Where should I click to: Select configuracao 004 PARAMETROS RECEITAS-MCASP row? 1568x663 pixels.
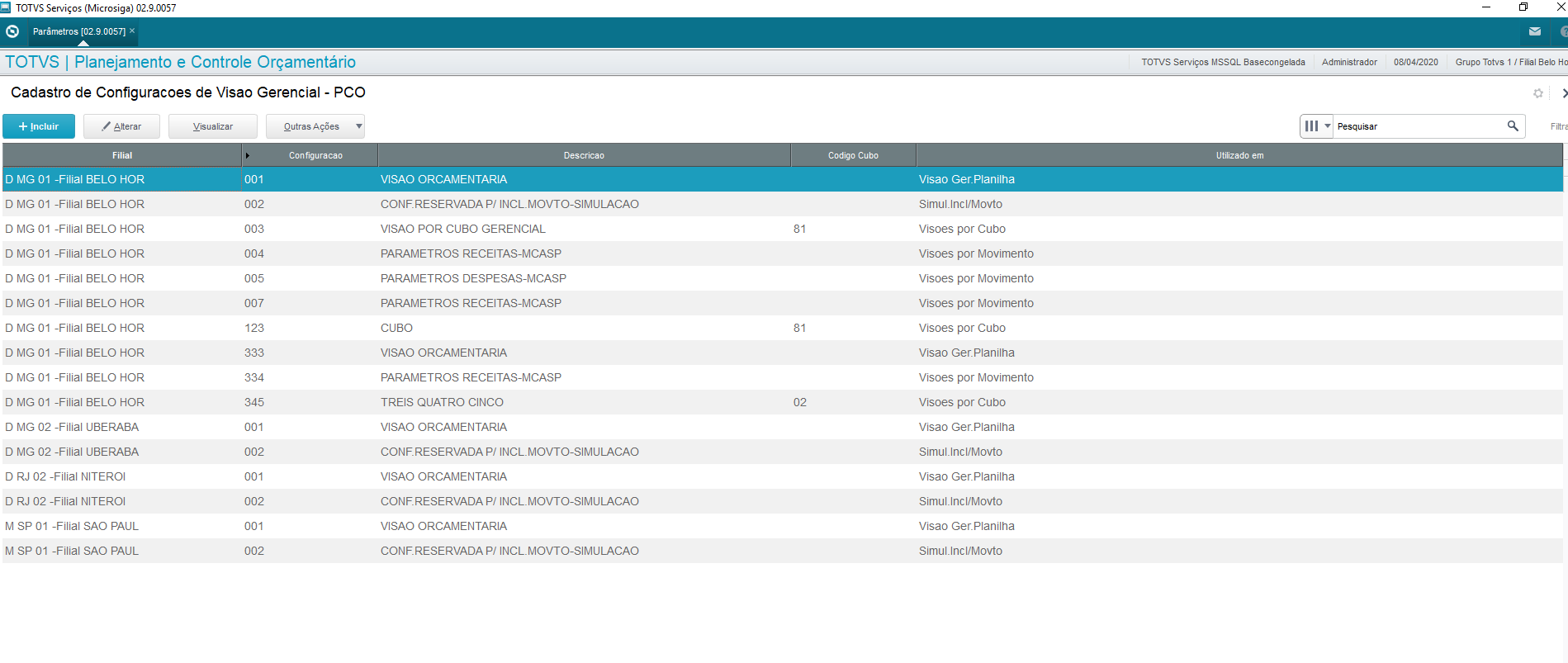[x=783, y=253]
